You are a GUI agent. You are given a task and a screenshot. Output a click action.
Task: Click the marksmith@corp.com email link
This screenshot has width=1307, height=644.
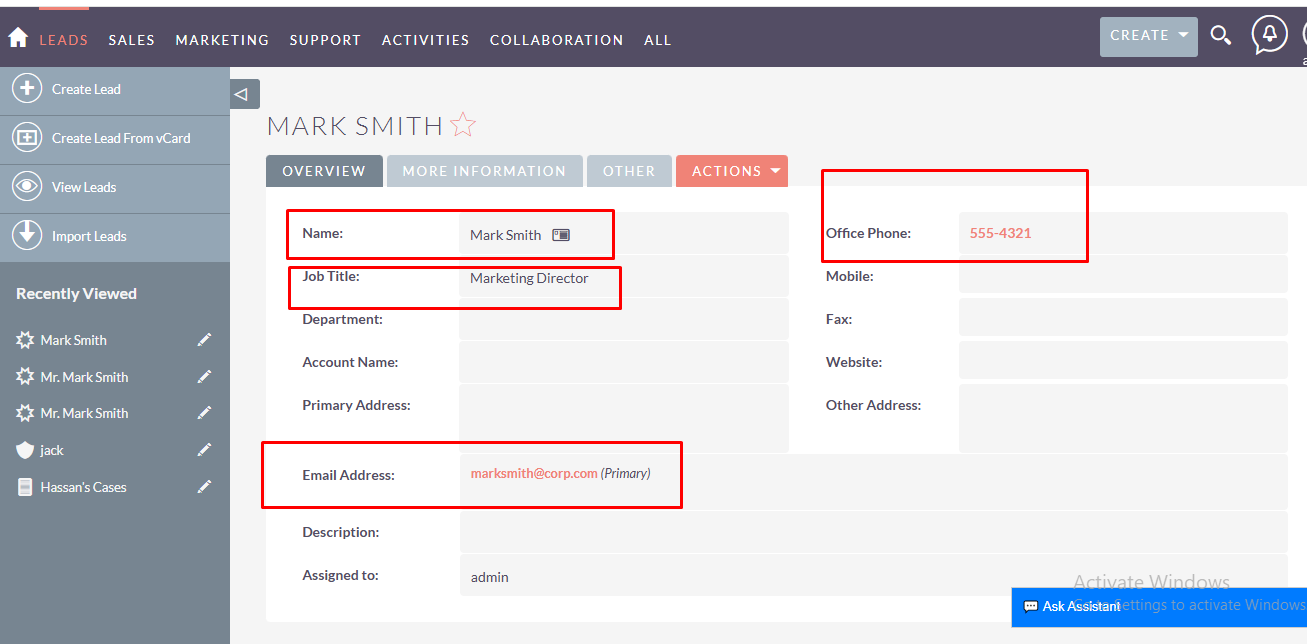click(534, 473)
